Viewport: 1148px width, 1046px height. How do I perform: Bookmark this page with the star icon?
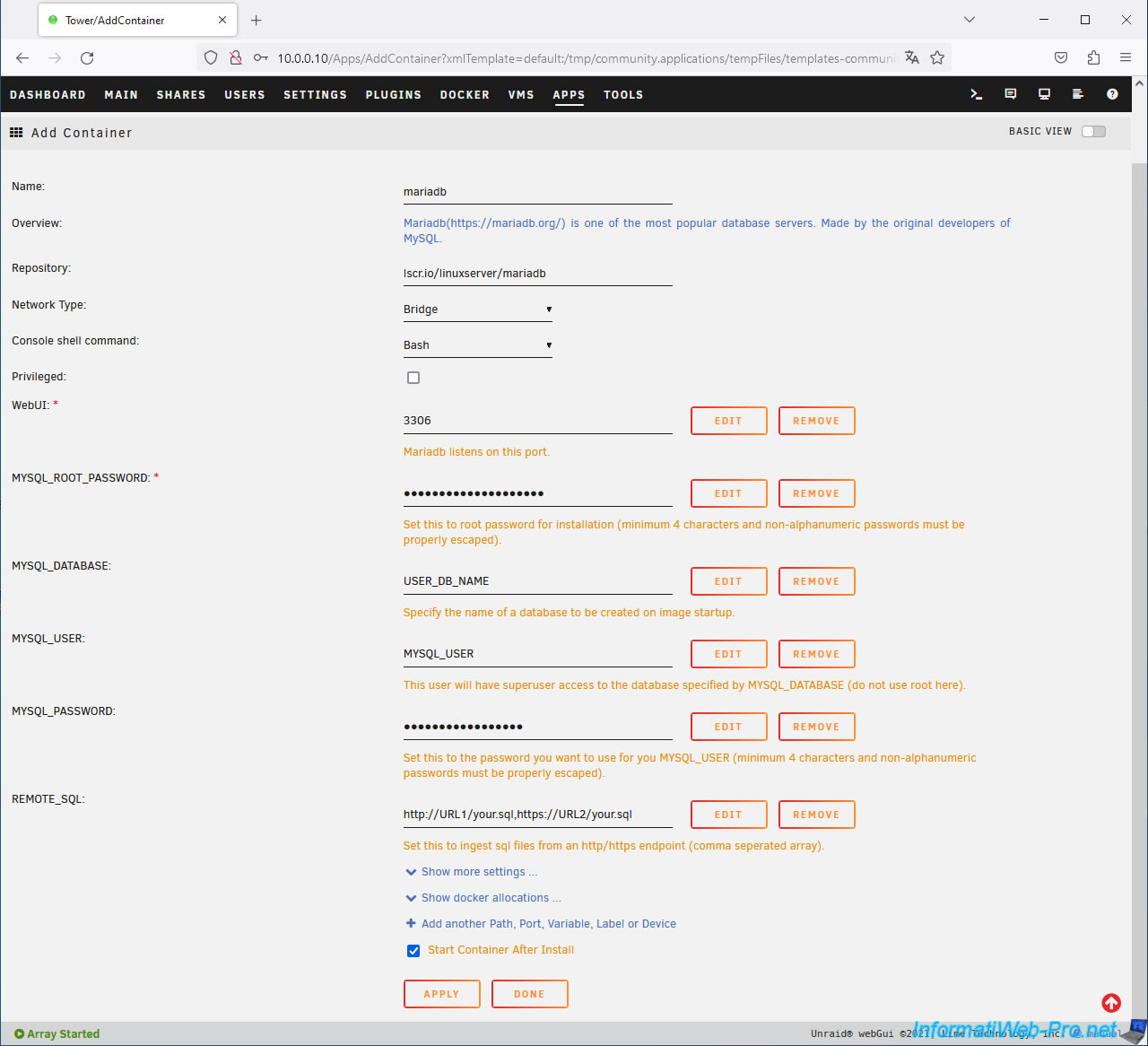(x=937, y=58)
